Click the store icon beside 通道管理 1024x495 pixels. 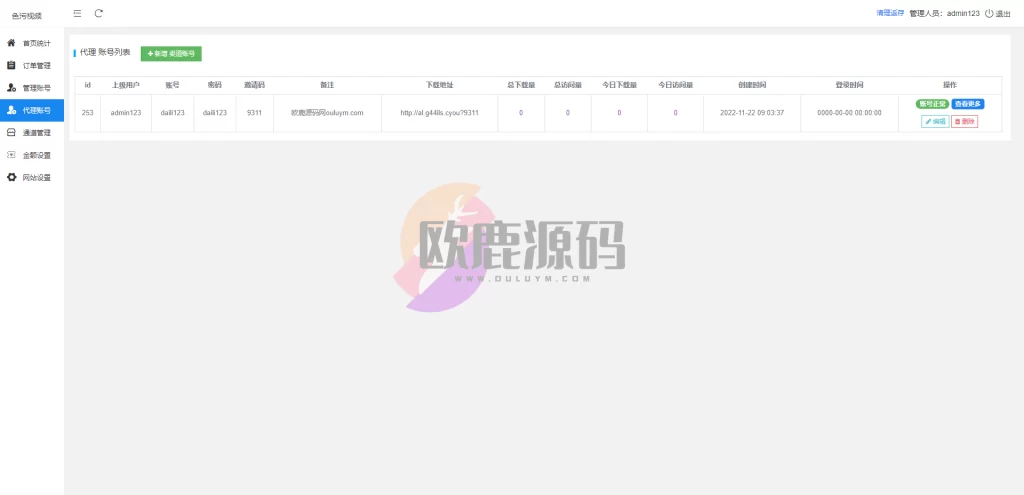11,133
